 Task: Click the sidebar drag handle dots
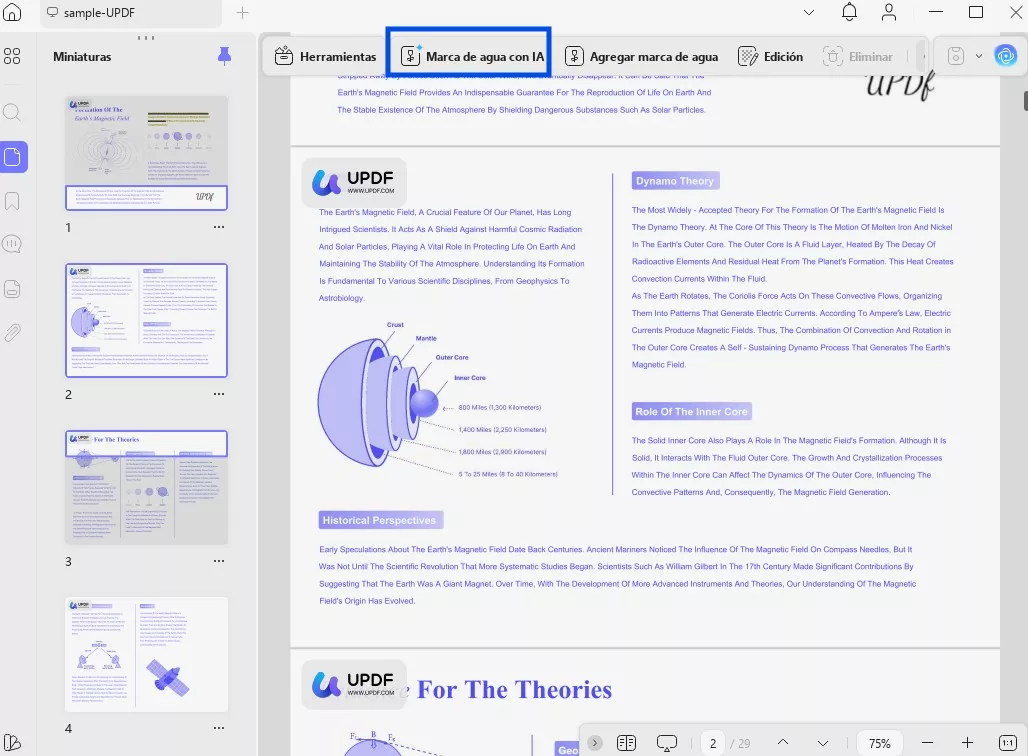click(146, 37)
